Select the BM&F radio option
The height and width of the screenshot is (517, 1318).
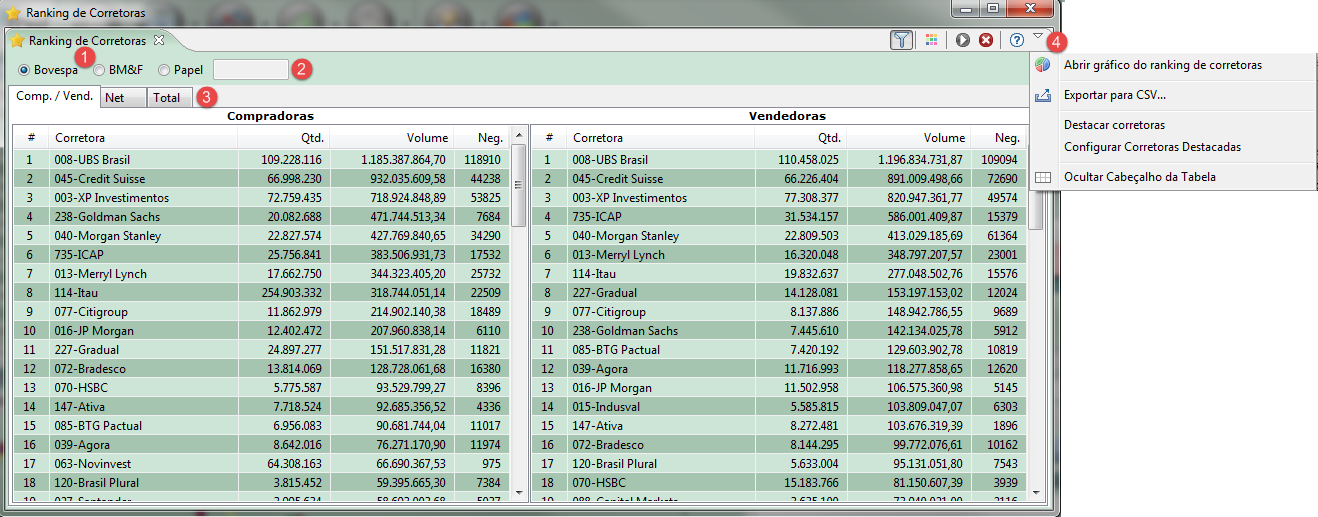pyautogui.click(x=119, y=70)
